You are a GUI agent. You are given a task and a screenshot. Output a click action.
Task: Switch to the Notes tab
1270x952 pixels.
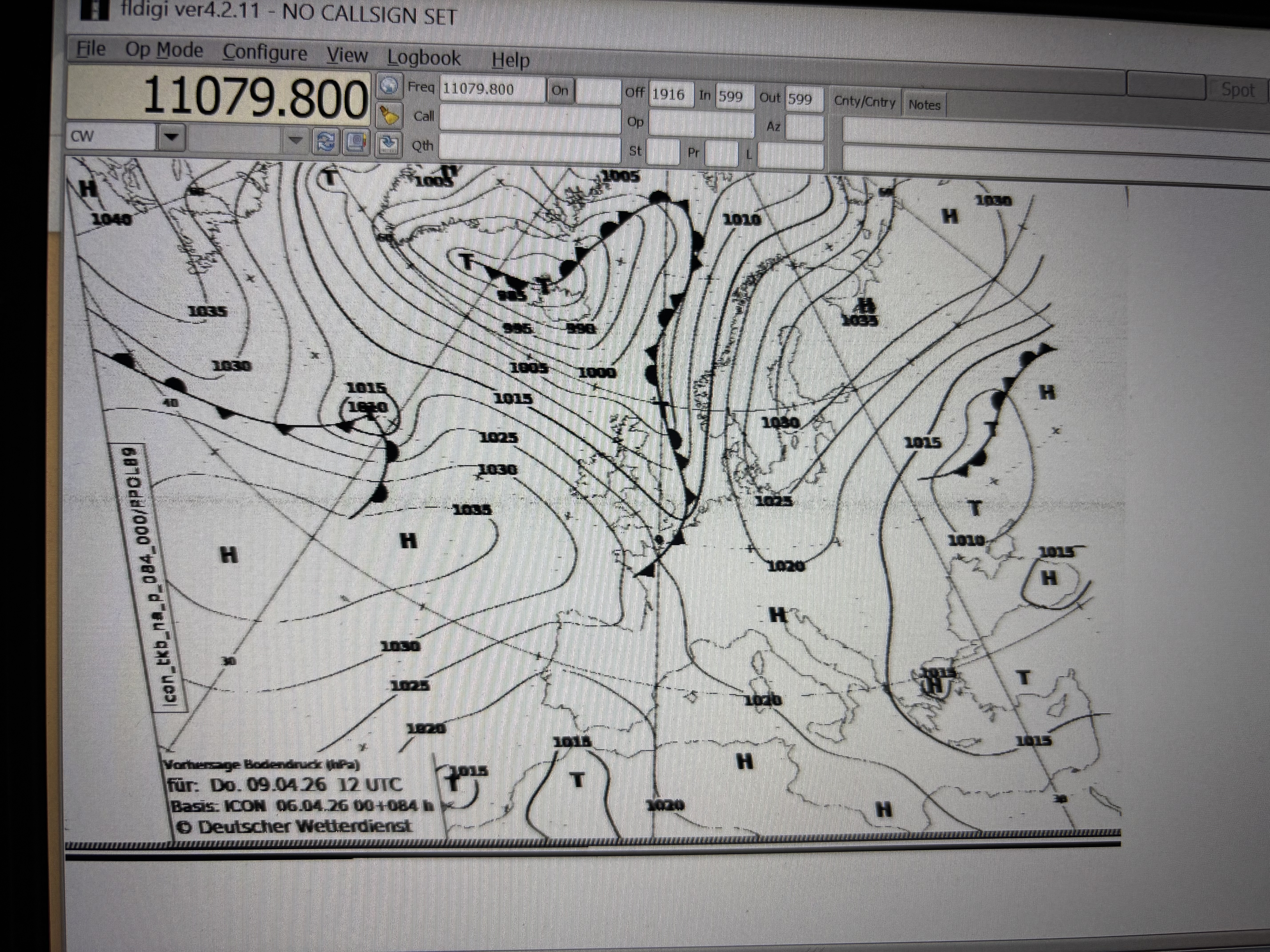click(x=924, y=105)
